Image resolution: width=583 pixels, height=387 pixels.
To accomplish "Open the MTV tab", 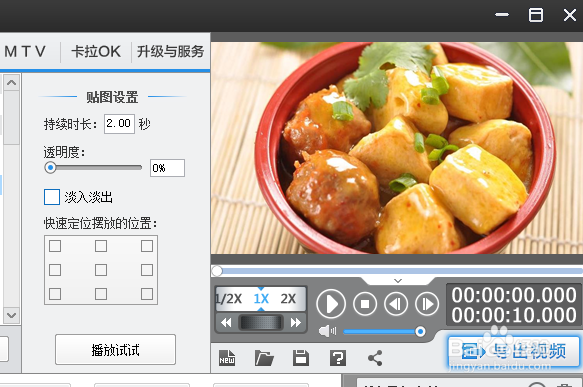I will coord(25,52).
